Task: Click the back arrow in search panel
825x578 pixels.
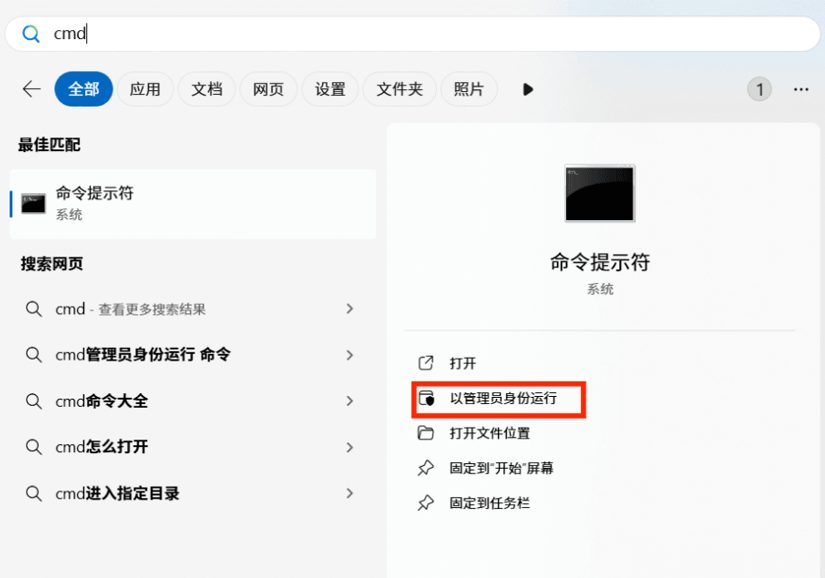Action: (x=31, y=89)
